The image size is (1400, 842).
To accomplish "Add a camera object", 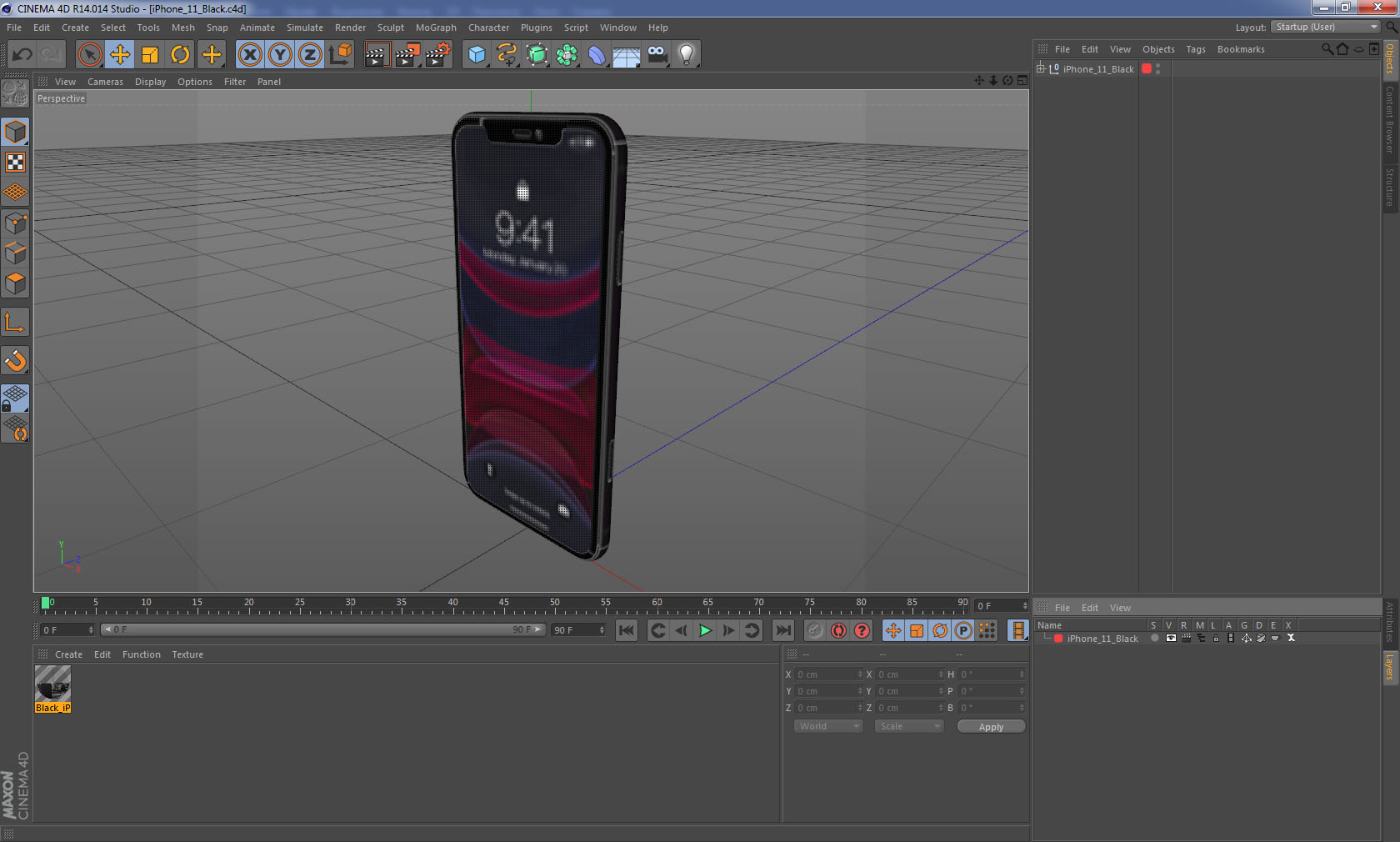I will pos(657,55).
